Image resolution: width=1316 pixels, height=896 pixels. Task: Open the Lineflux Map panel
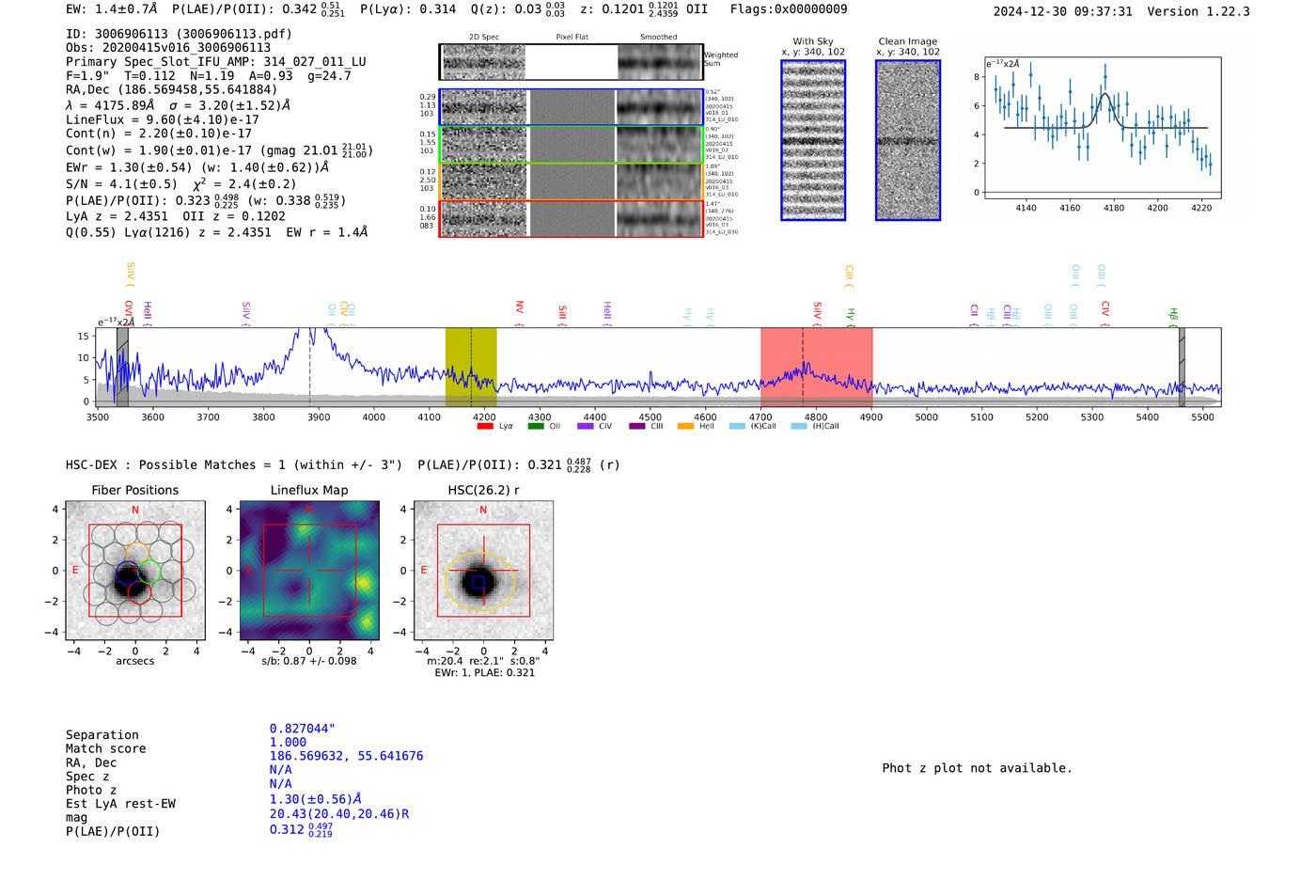(309, 571)
